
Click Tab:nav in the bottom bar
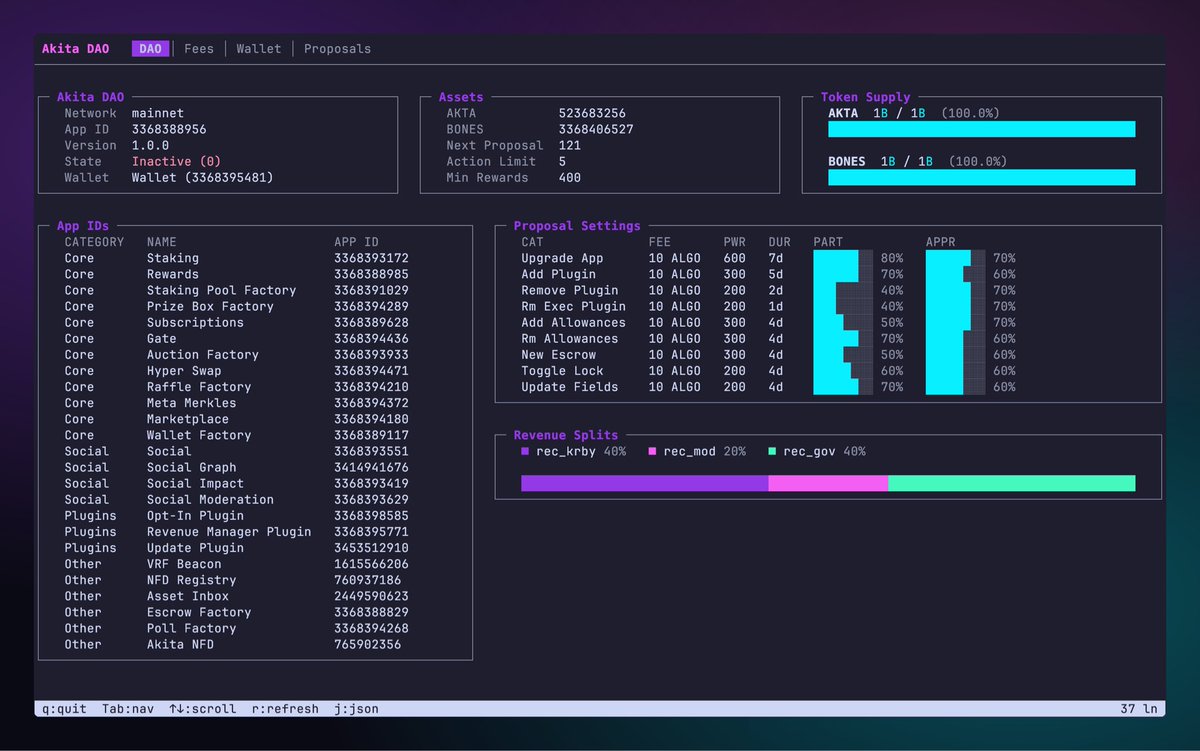(130, 708)
